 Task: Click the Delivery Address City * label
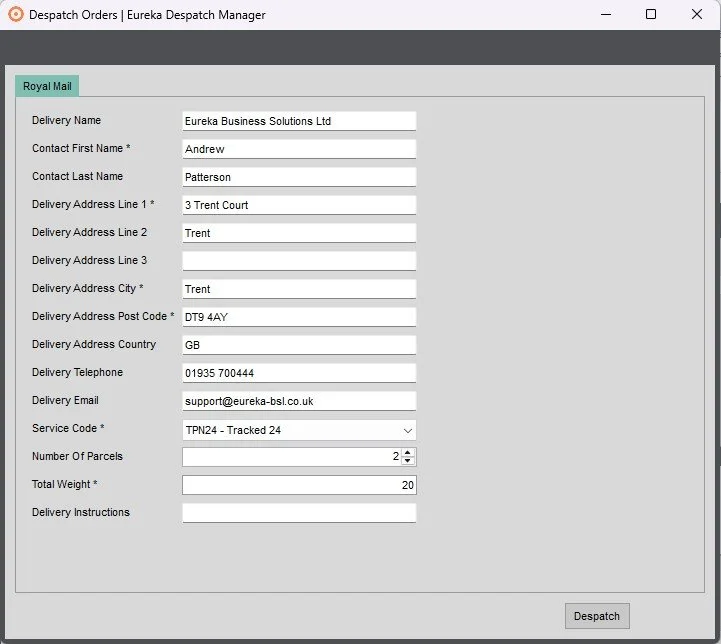87,288
